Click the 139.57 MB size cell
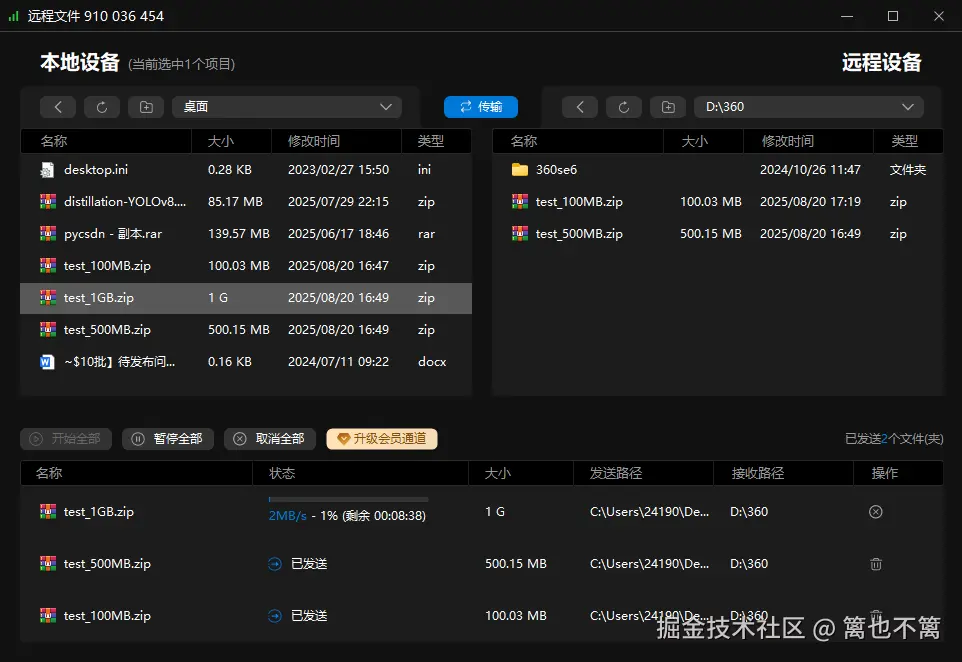This screenshot has height=662, width=962. pyautogui.click(x=239, y=234)
